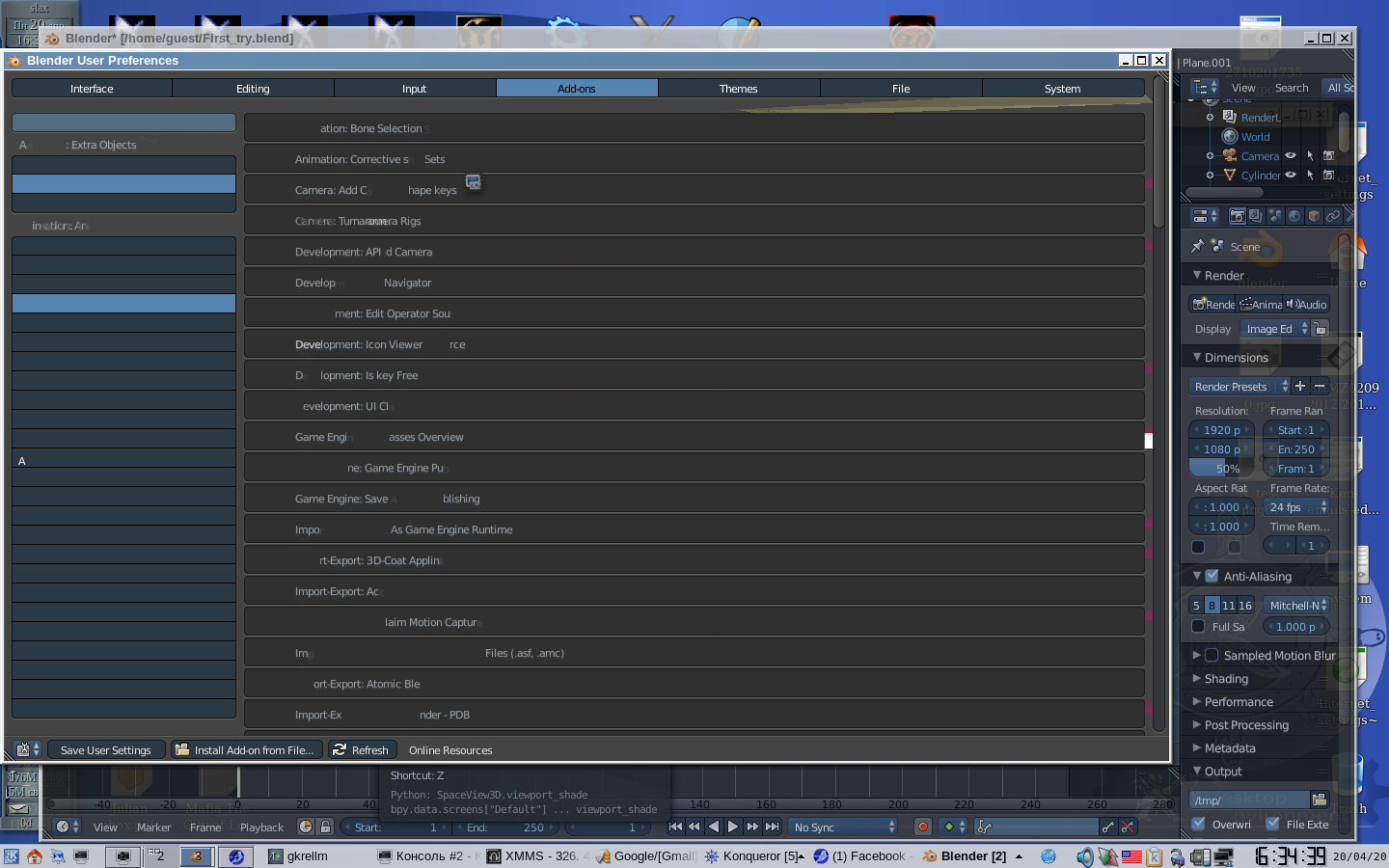
Task: Click Save User Settings button
Action: [106, 749]
